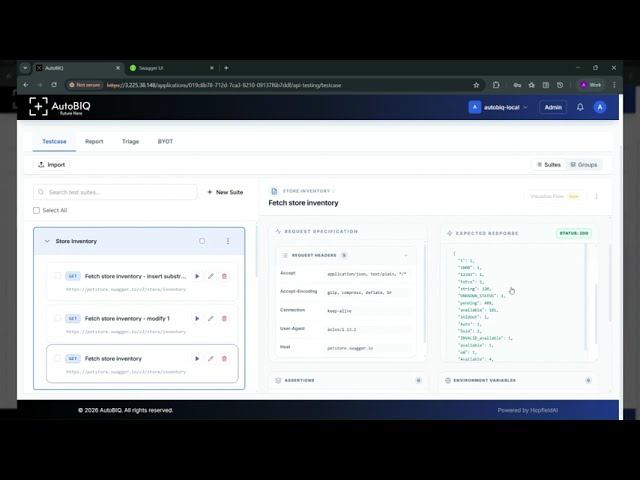Viewport: 640px width, 480px height.
Task: Edit the plain 'Fetch store inventory' test
Action: (211, 359)
